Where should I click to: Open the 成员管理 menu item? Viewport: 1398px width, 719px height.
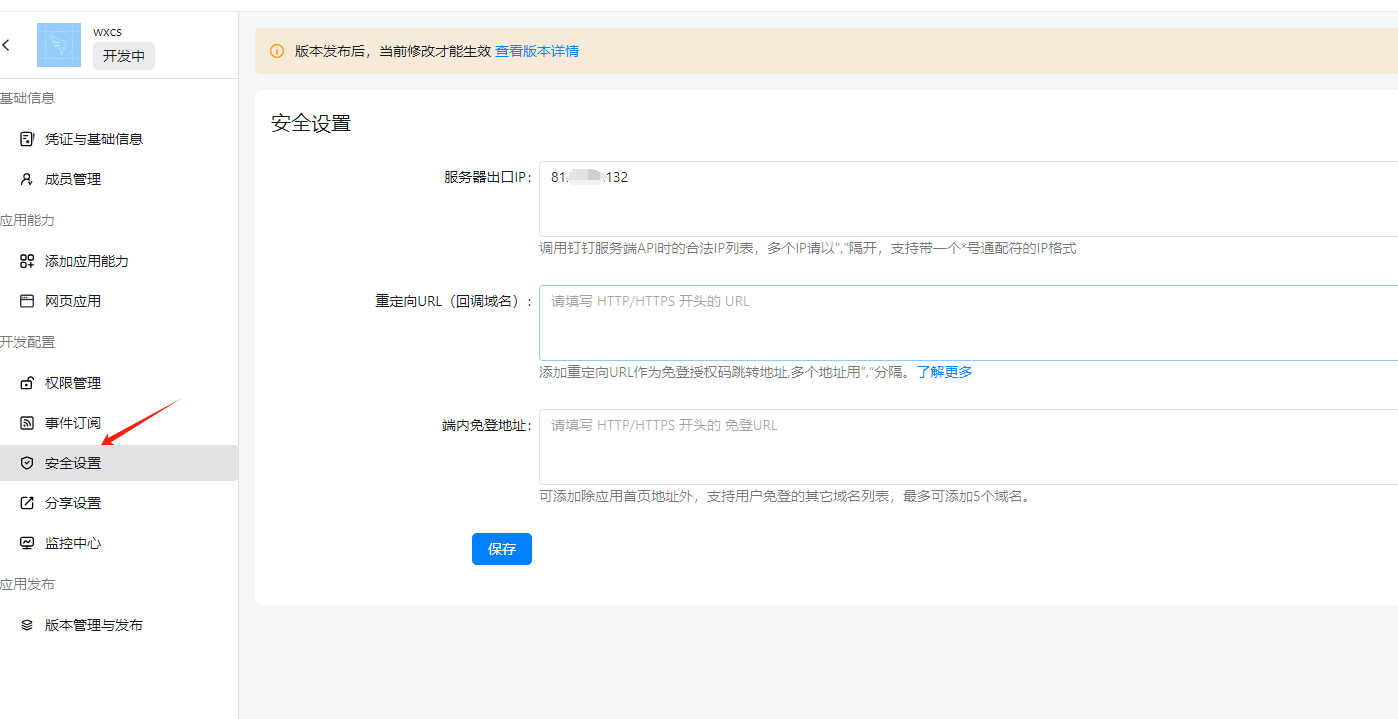tap(73, 179)
